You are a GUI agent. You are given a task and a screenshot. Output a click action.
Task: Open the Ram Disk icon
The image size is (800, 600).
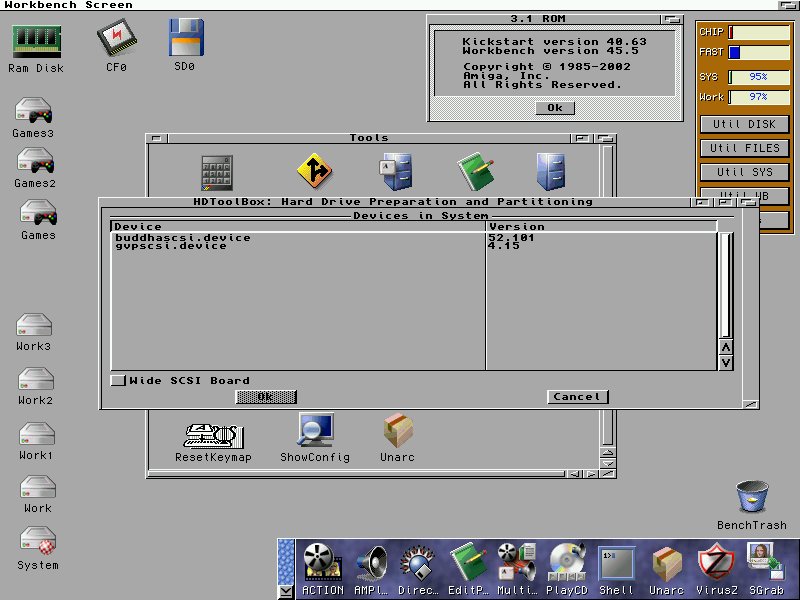coord(36,41)
